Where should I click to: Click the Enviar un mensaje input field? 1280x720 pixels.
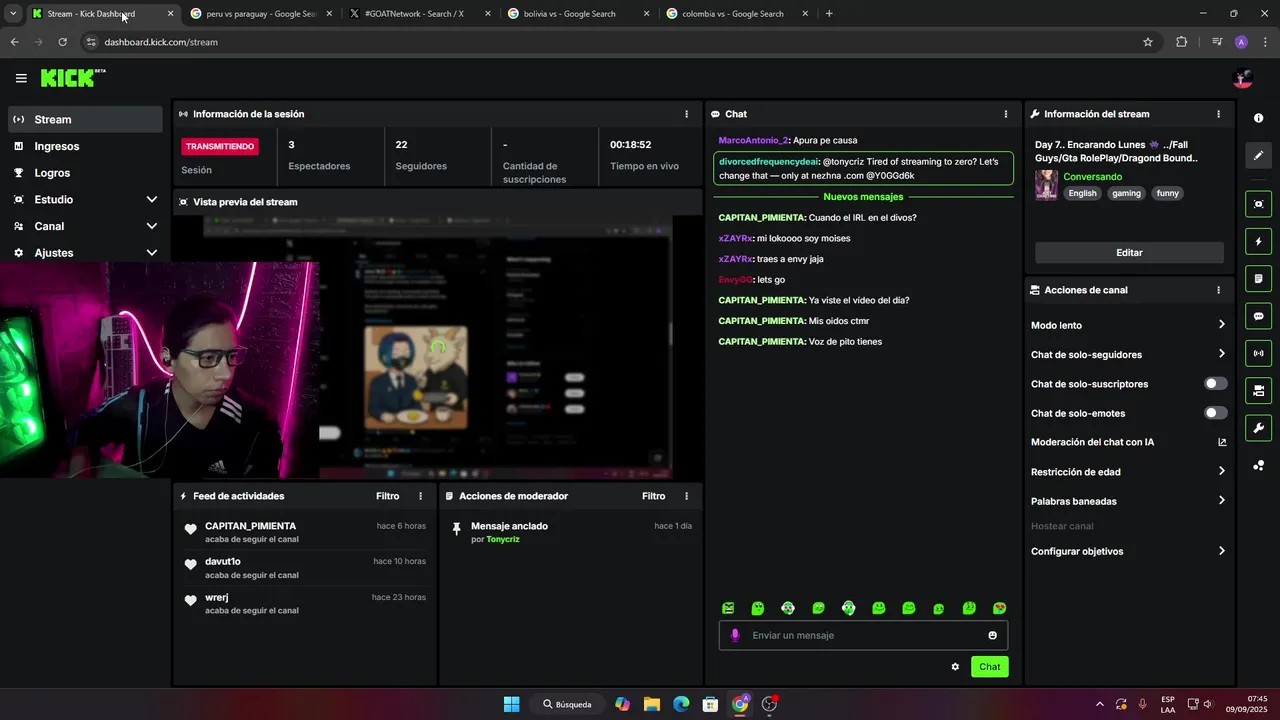(x=863, y=635)
